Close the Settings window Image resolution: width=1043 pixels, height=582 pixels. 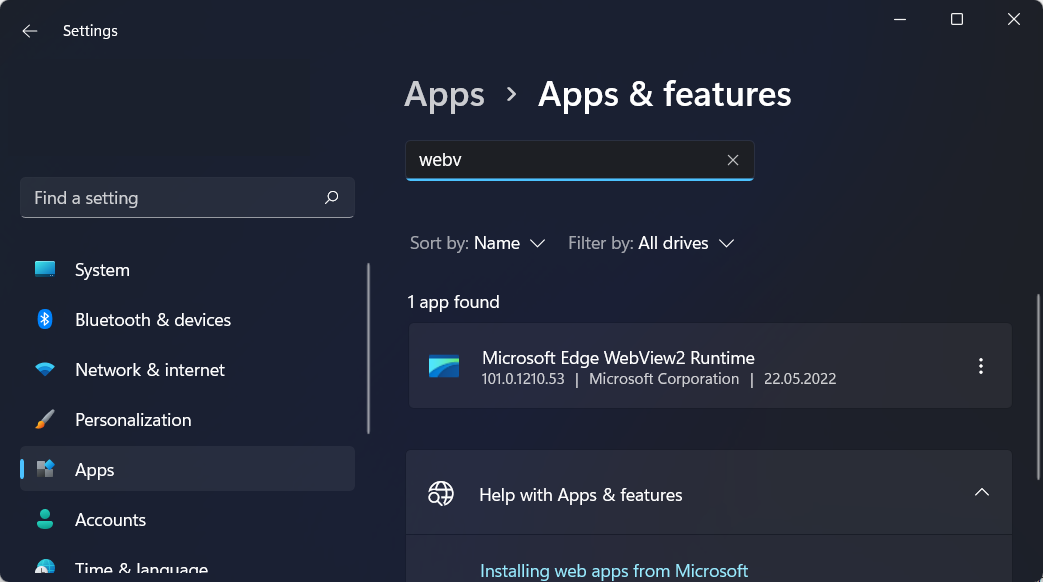(1014, 19)
